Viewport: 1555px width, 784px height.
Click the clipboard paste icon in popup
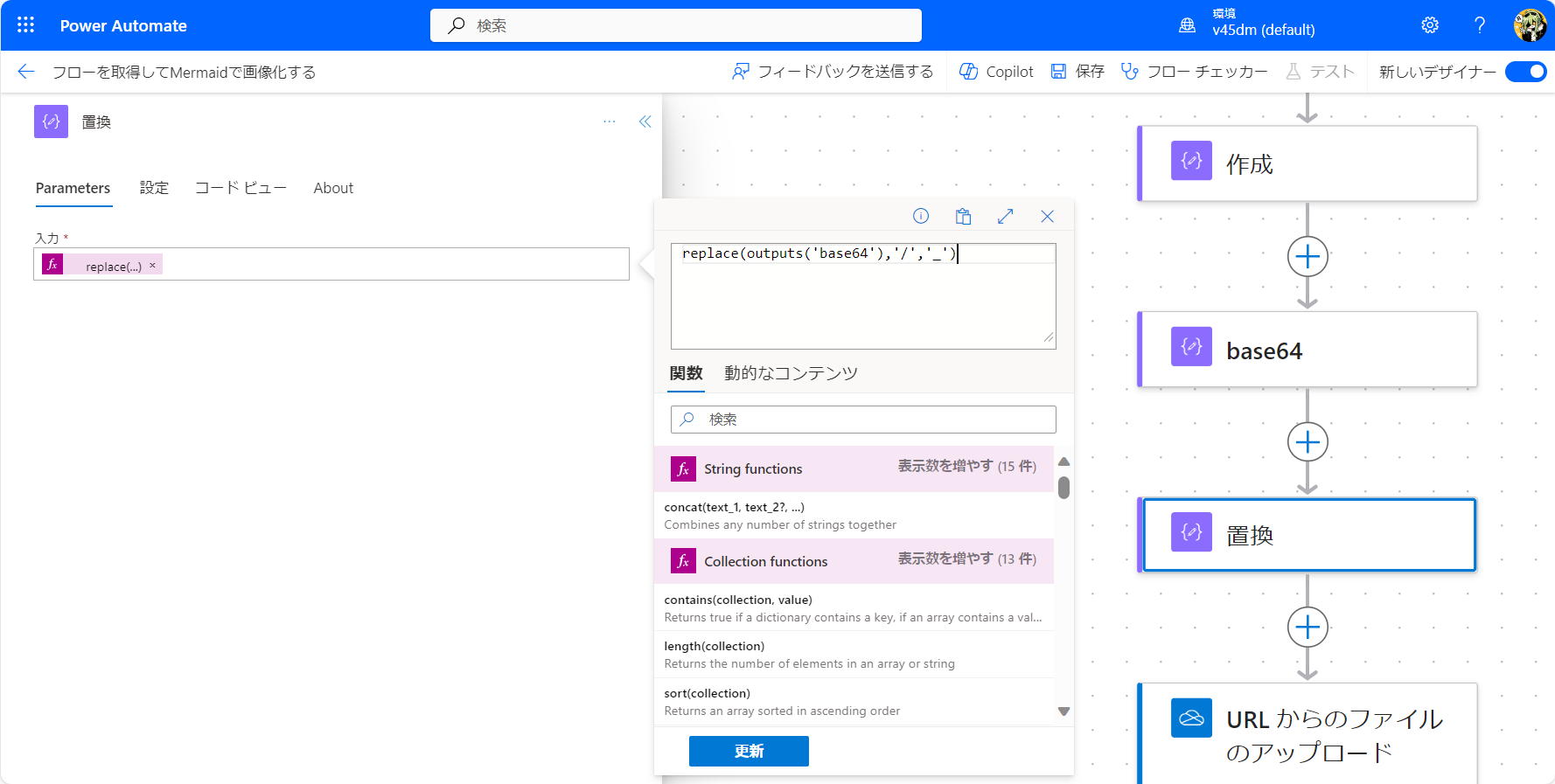[x=963, y=216]
